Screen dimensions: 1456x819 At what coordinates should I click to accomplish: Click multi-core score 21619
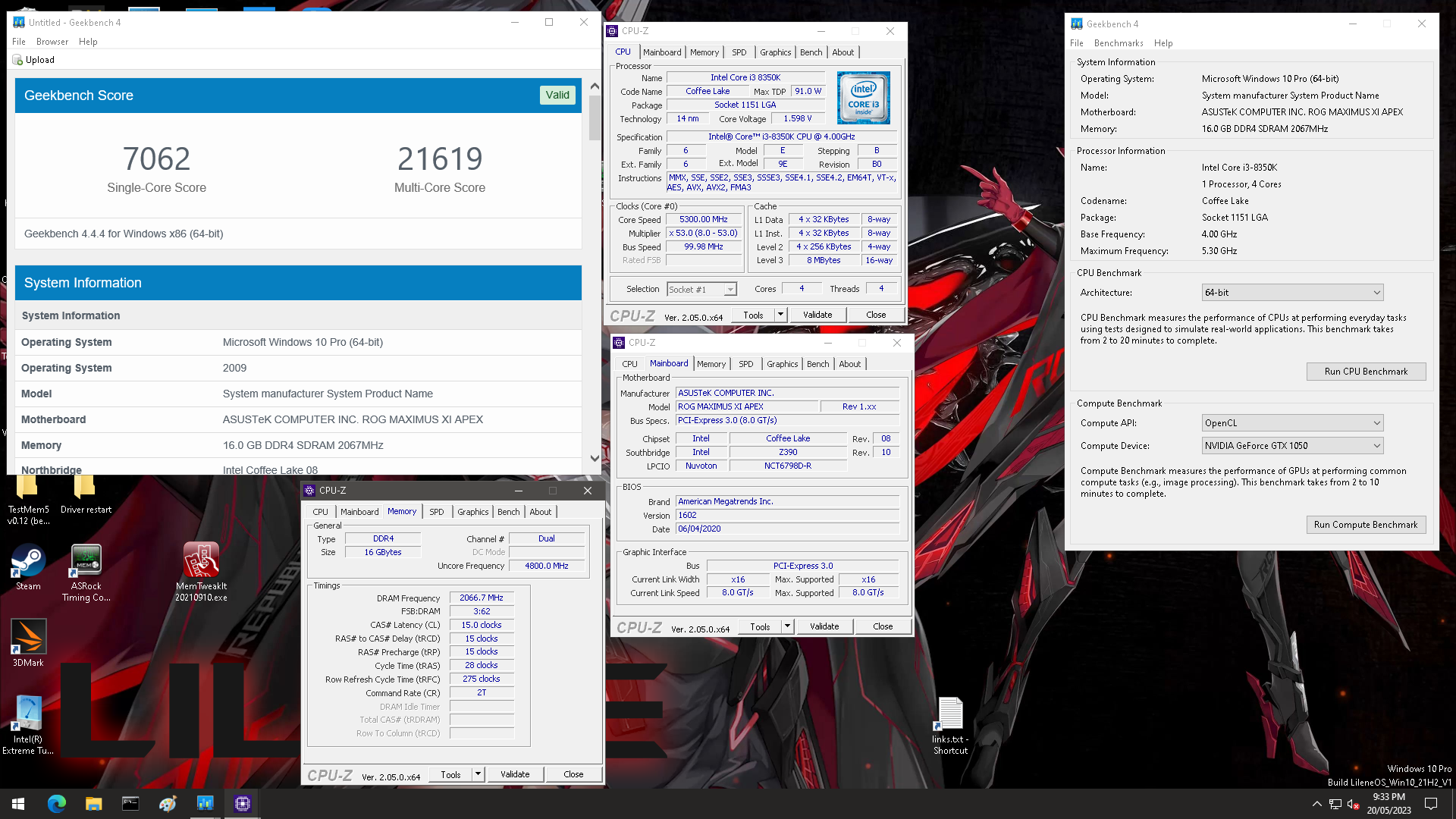coord(440,158)
